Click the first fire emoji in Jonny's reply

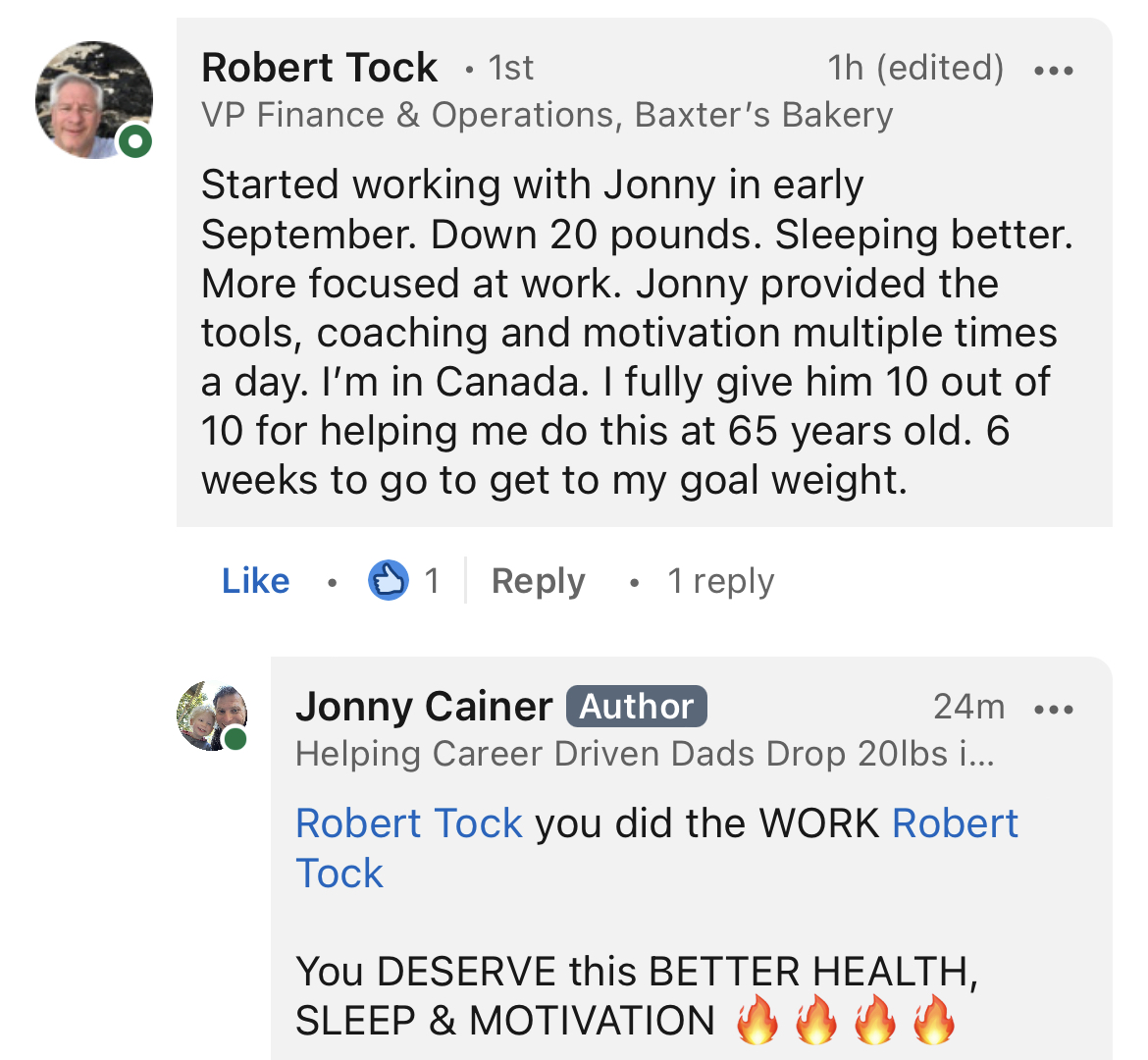pos(757,1021)
